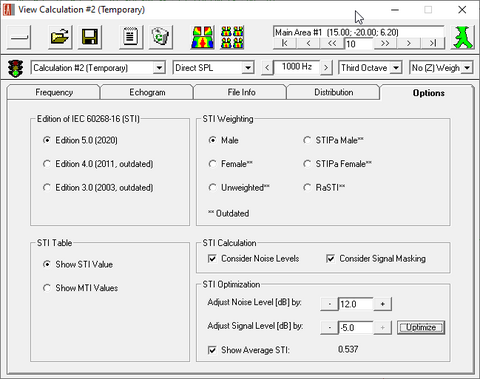This screenshot has width=480, height=379.
Task: Switch to the Echogram tab
Action: (147, 92)
